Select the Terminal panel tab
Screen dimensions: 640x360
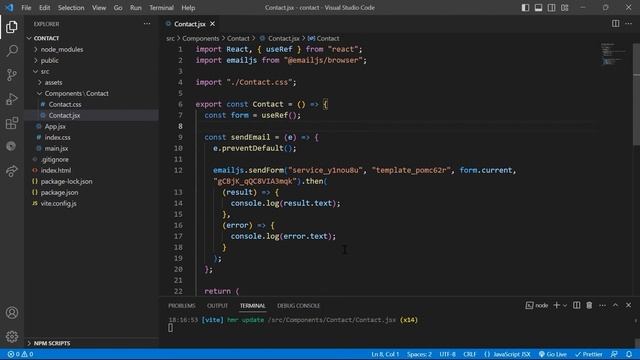click(x=253, y=306)
